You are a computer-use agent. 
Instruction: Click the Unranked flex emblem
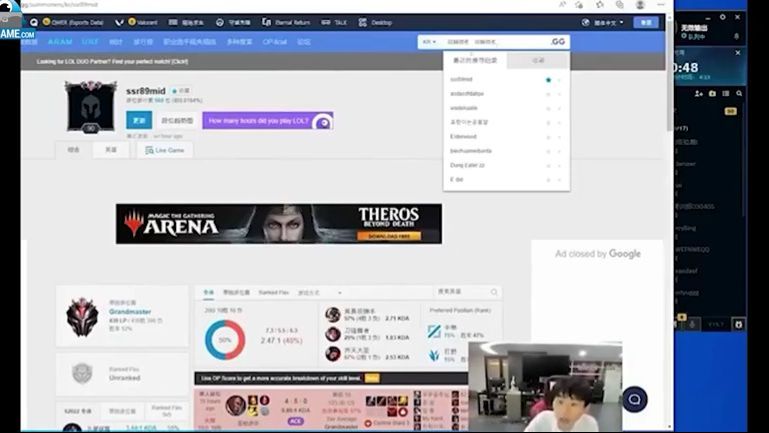point(82,373)
